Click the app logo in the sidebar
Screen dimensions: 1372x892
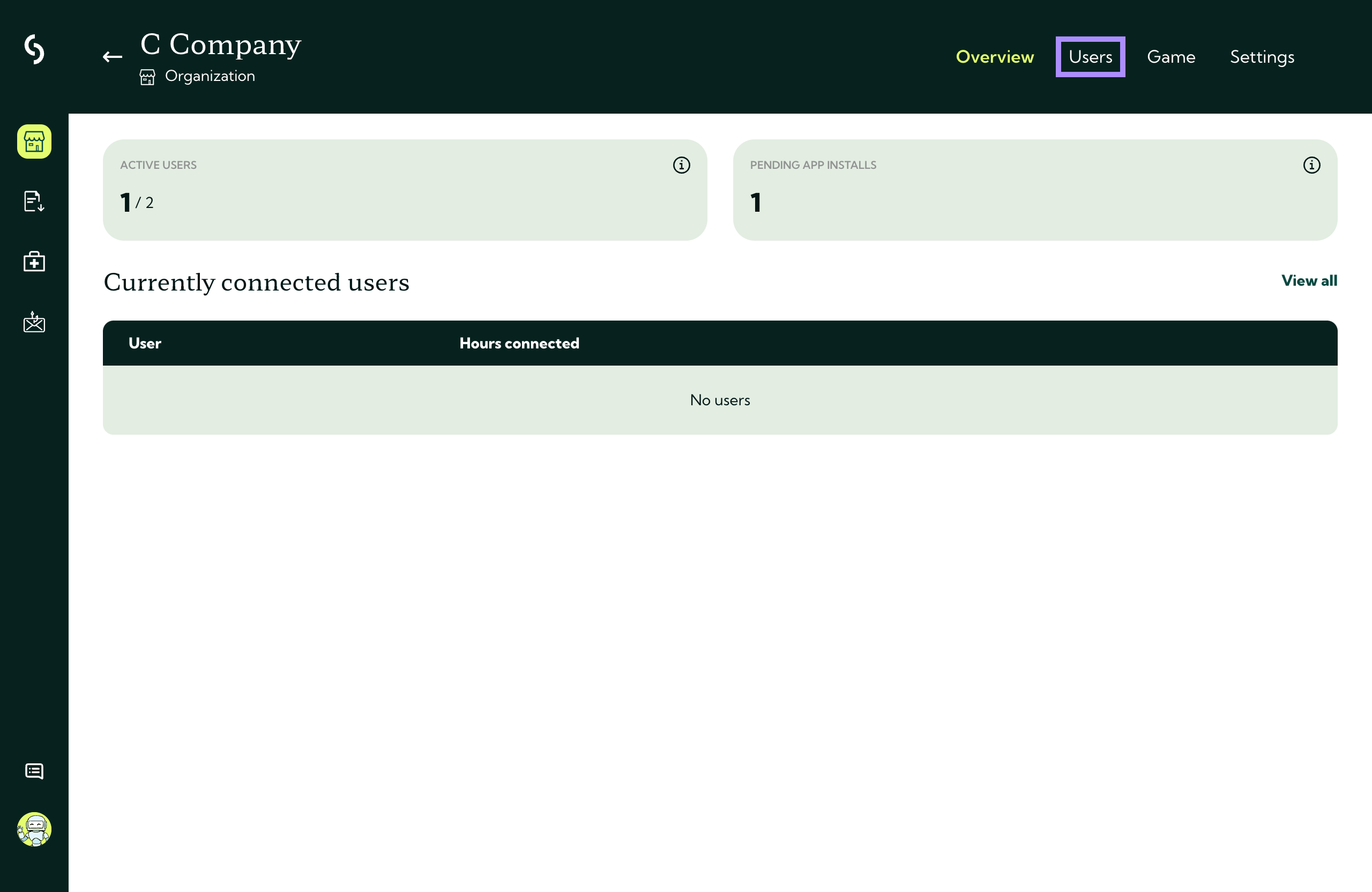[x=34, y=49]
